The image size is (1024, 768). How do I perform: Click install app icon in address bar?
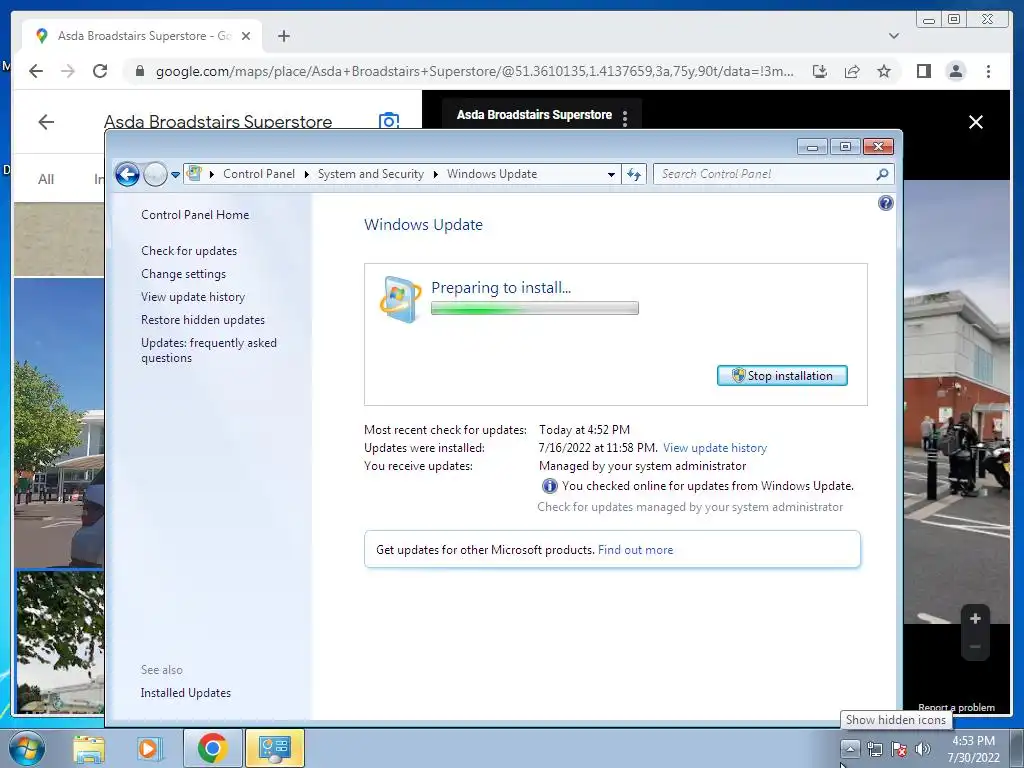point(820,71)
